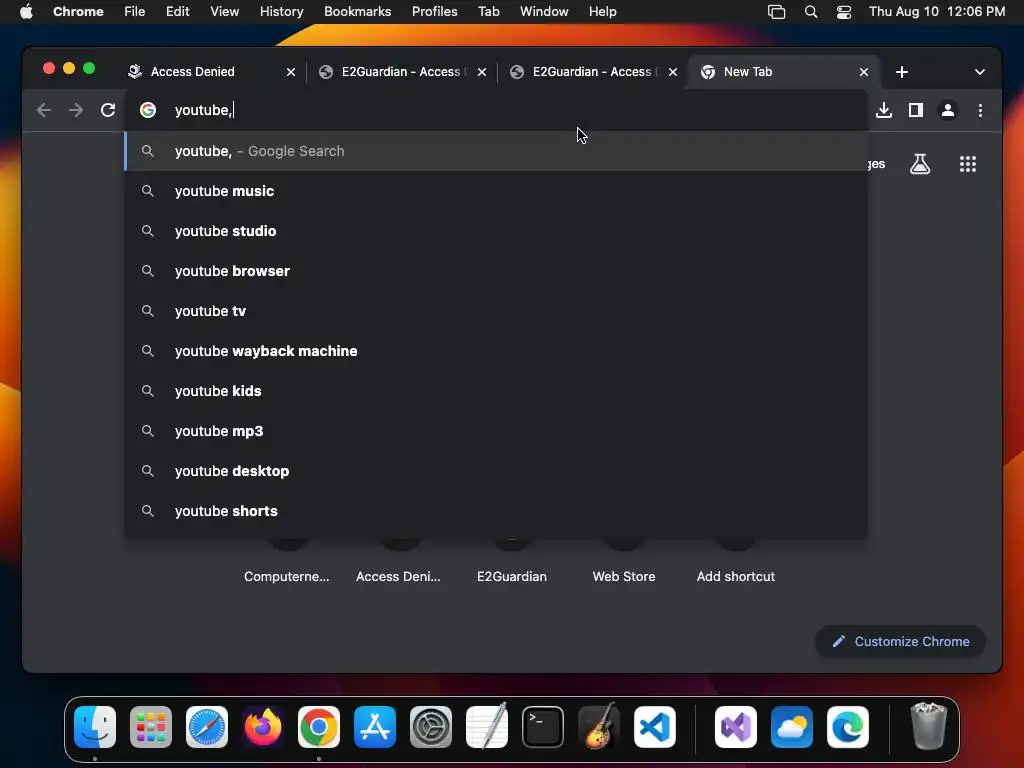Launch Microsoft Edge from the Dock

coord(848,727)
